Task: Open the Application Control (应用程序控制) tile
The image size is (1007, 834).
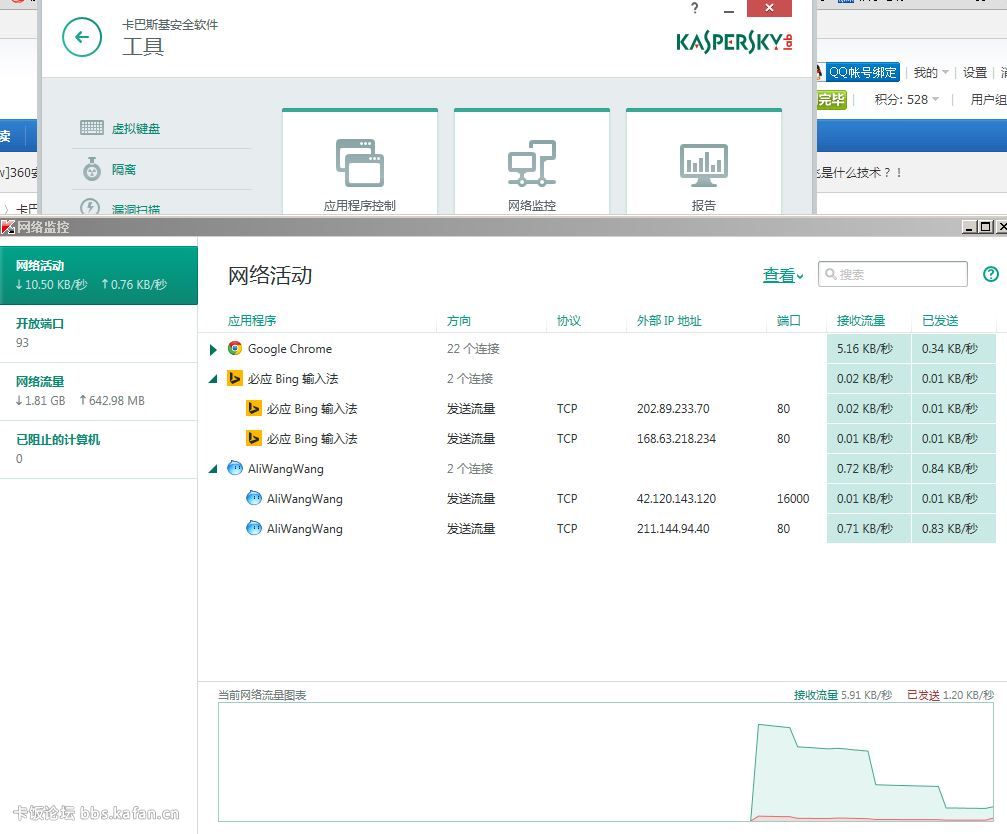Action: coord(360,162)
